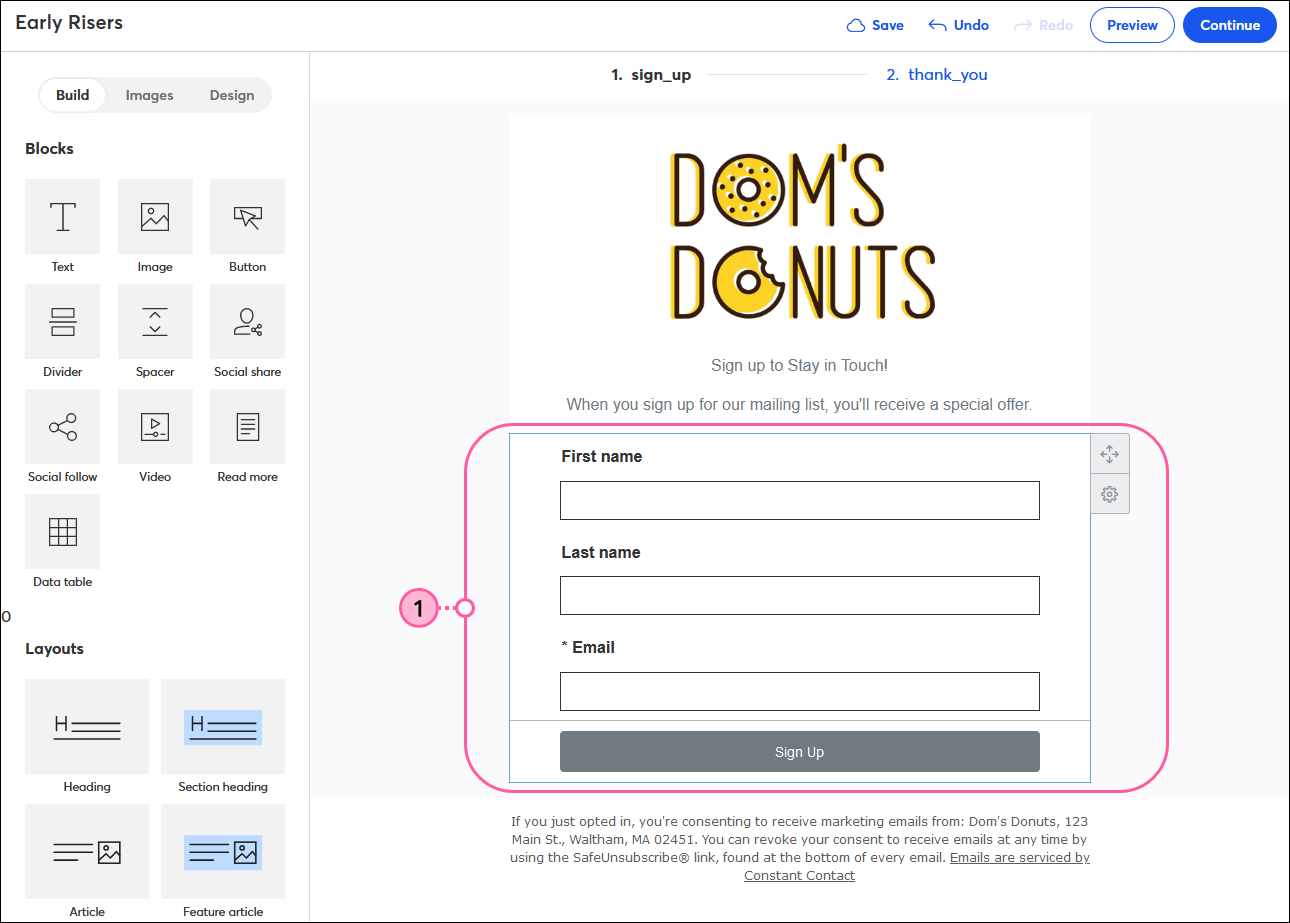The image size is (1290, 923).
Task: Click the First name field label
Action: [602, 456]
